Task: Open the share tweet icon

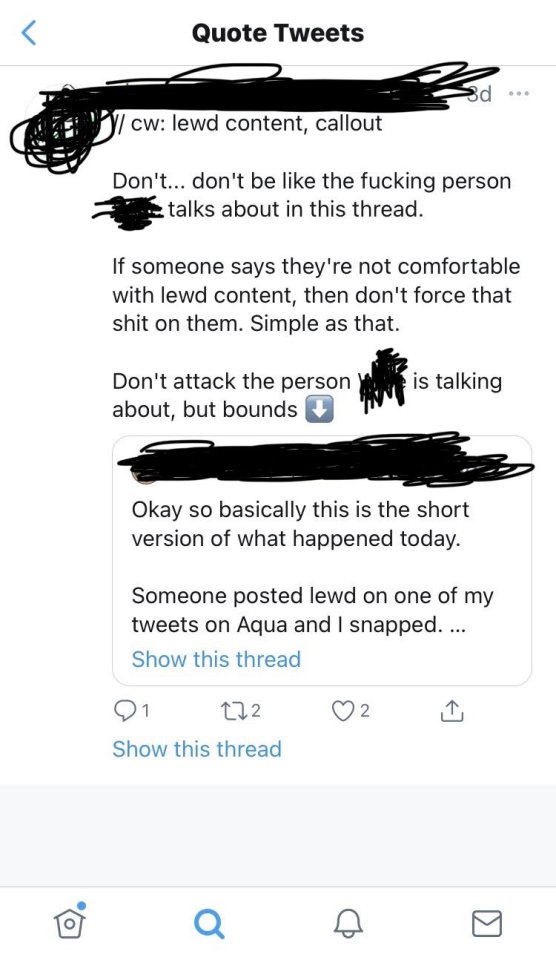Action: point(451,710)
